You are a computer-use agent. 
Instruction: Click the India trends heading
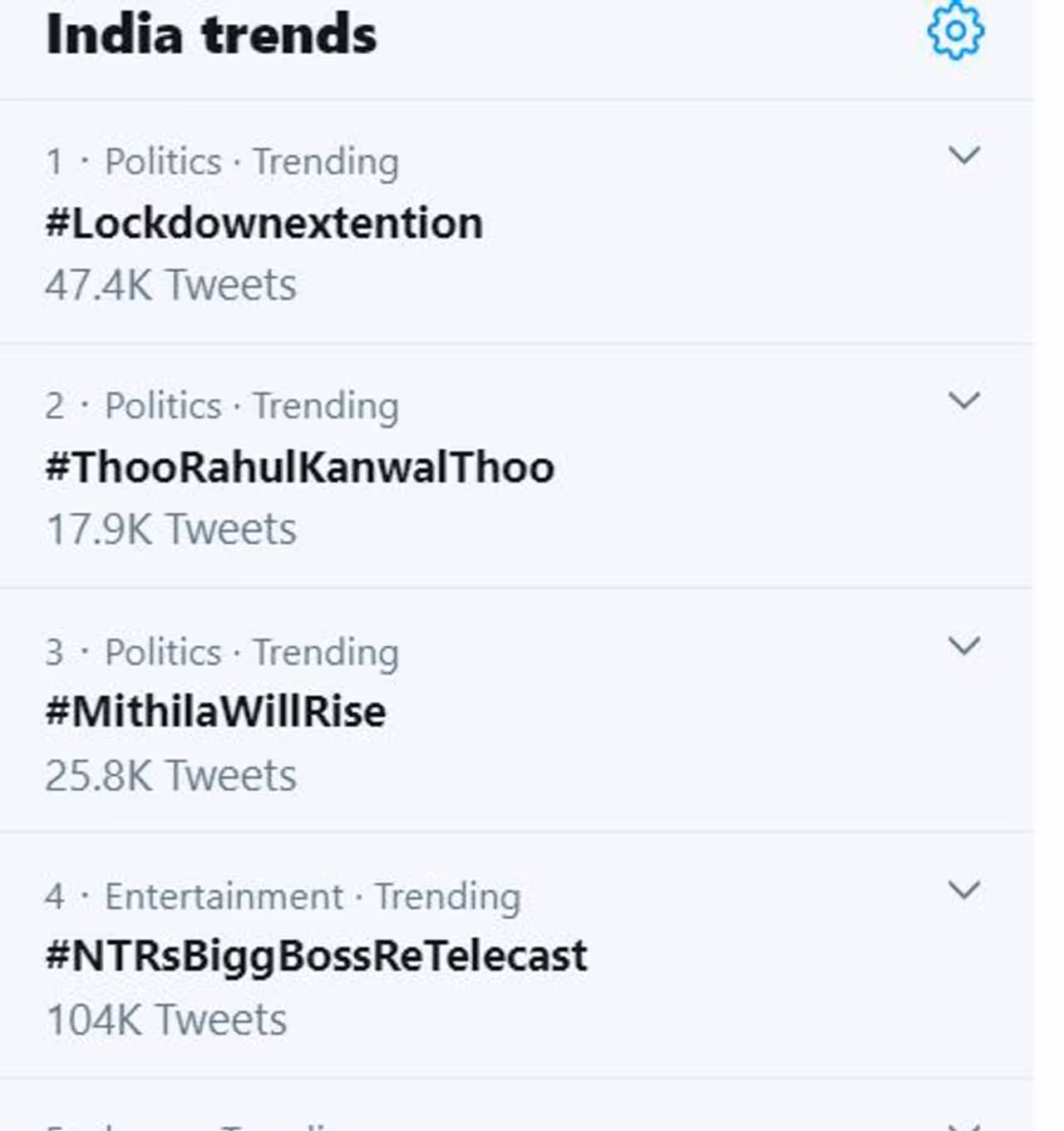click(x=211, y=35)
